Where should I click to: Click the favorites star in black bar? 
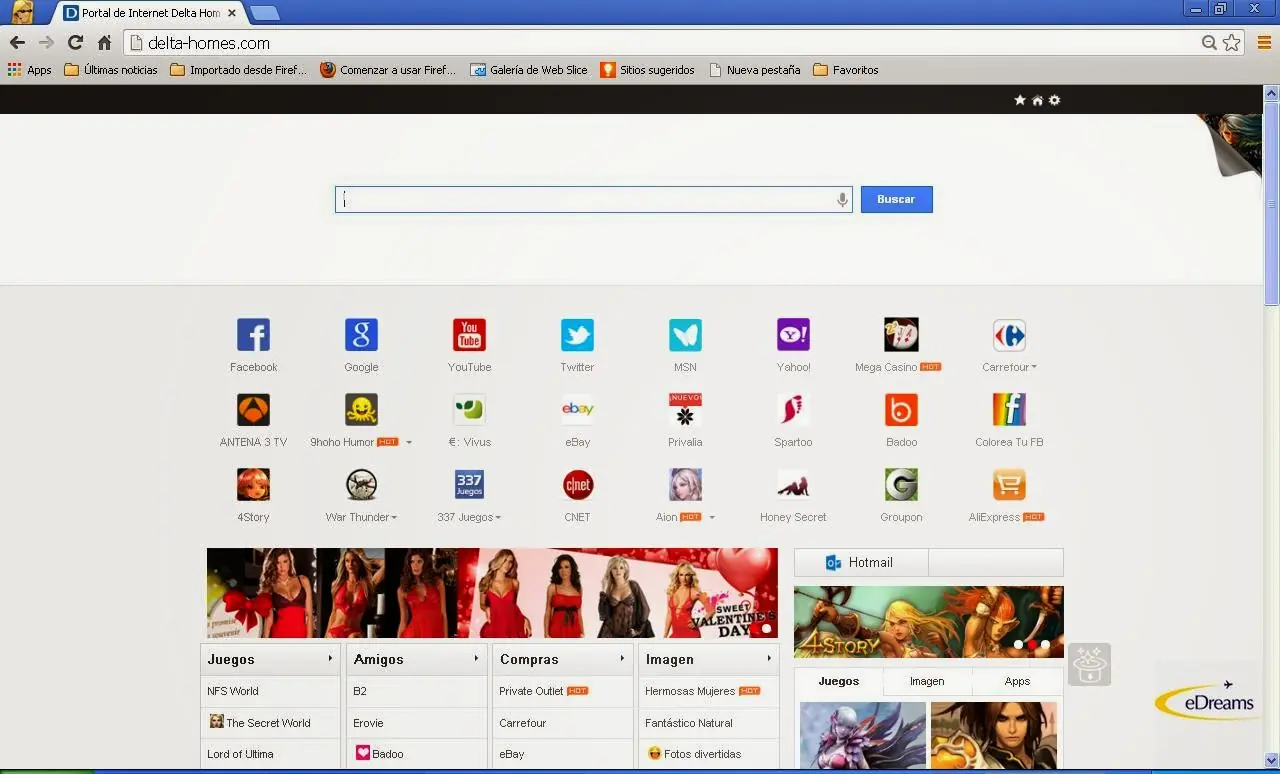point(1020,100)
